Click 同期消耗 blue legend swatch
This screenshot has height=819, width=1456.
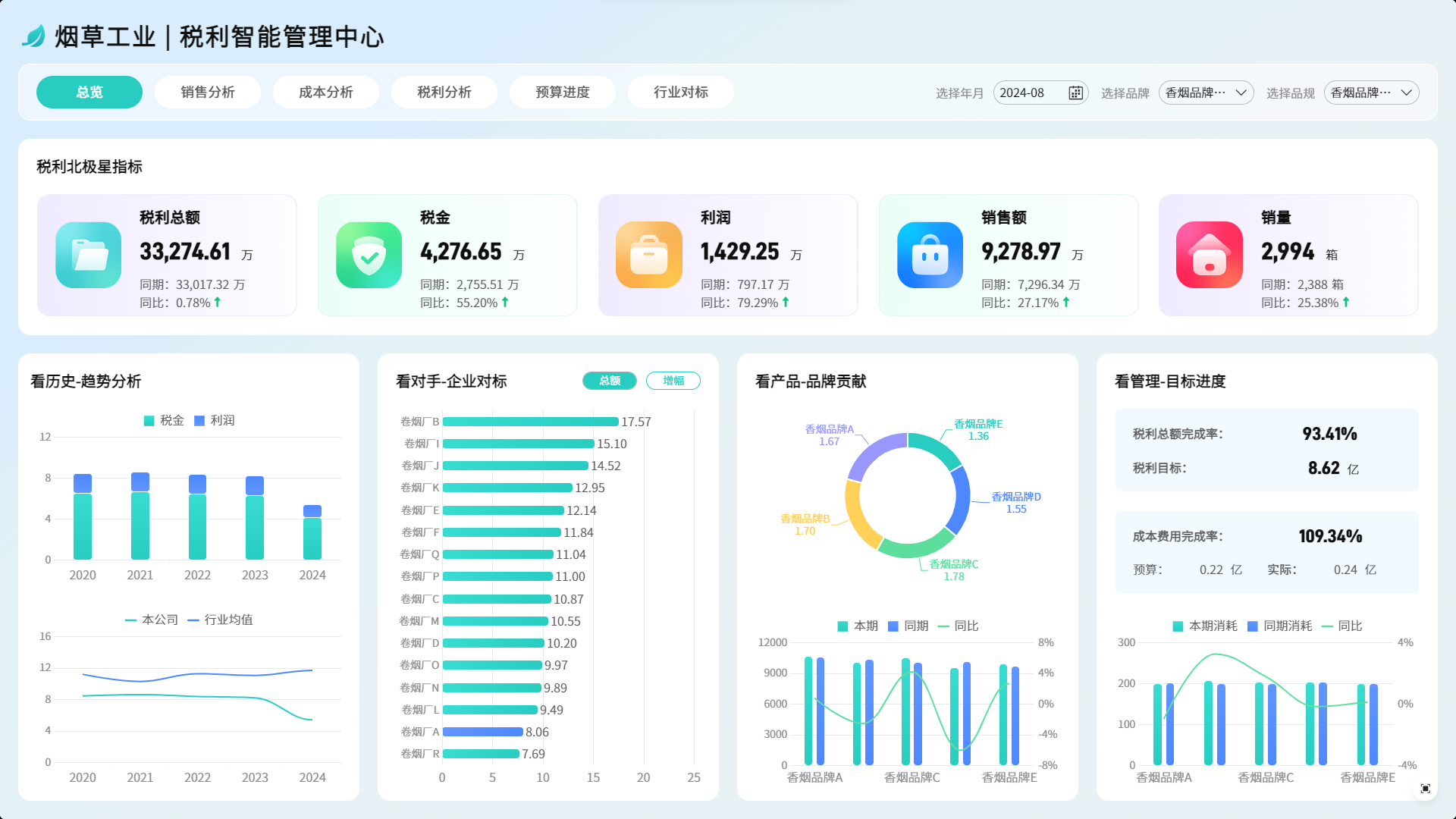click(1253, 626)
